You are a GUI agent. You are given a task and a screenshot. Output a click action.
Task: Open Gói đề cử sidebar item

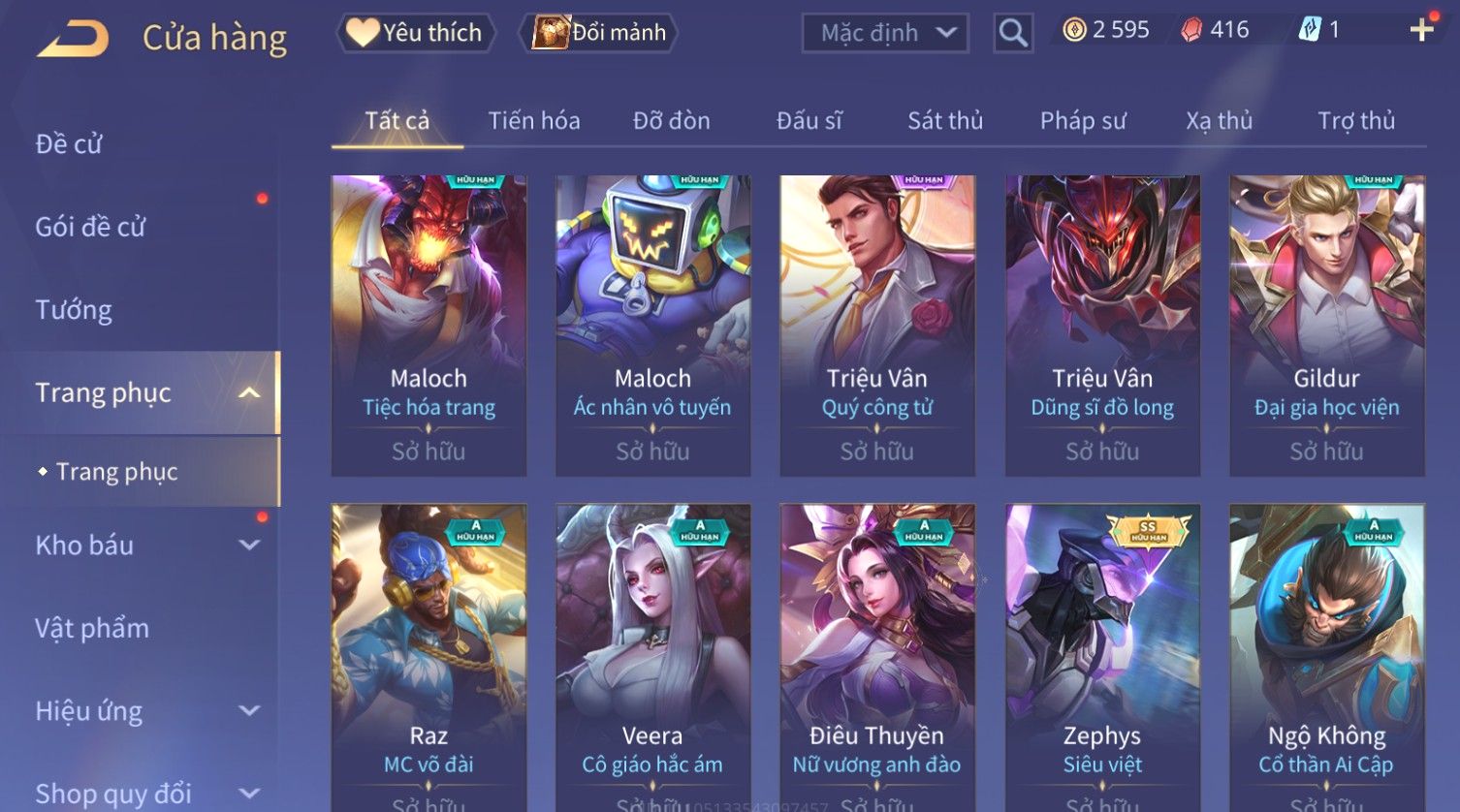click(90, 227)
